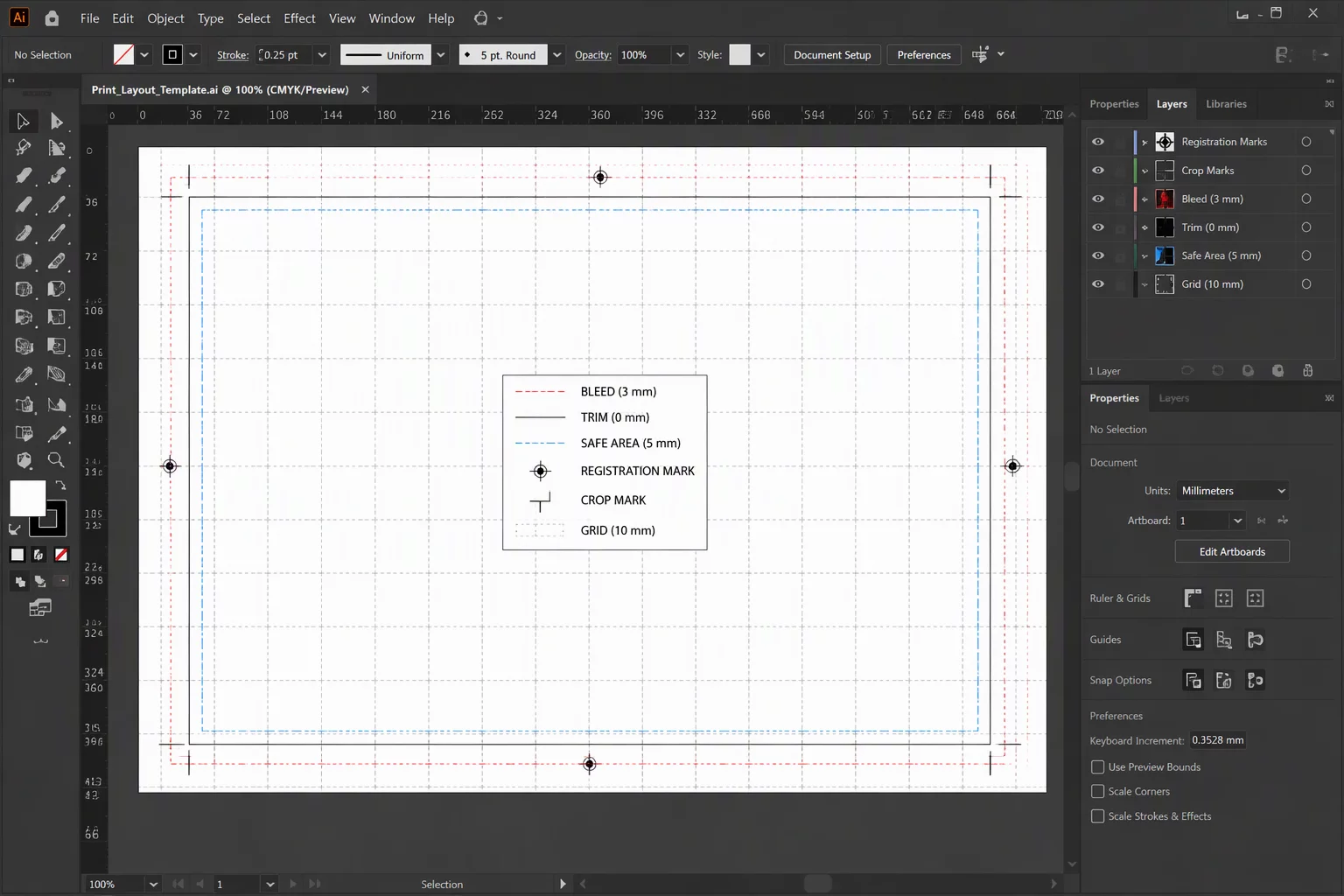Toggle visibility of Bleed (3 mm) layer

tap(1098, 199)
